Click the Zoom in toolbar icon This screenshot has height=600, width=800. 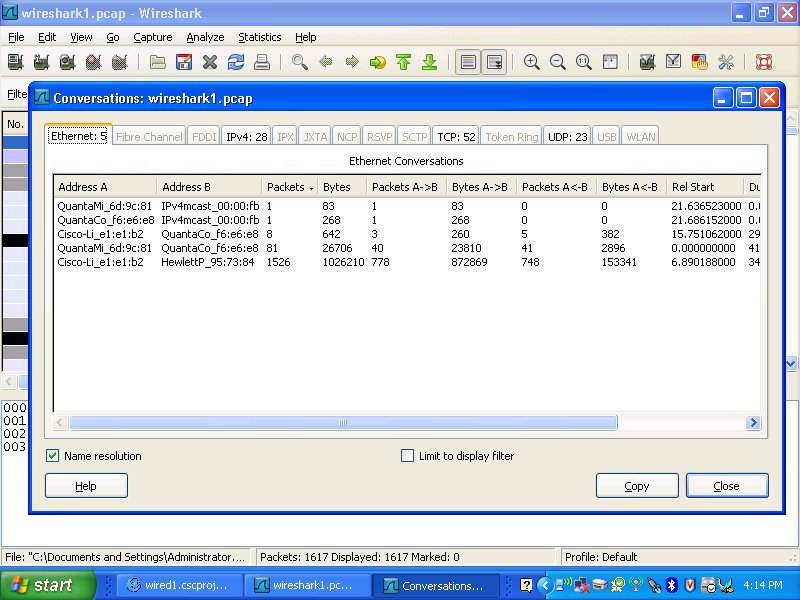532,62
